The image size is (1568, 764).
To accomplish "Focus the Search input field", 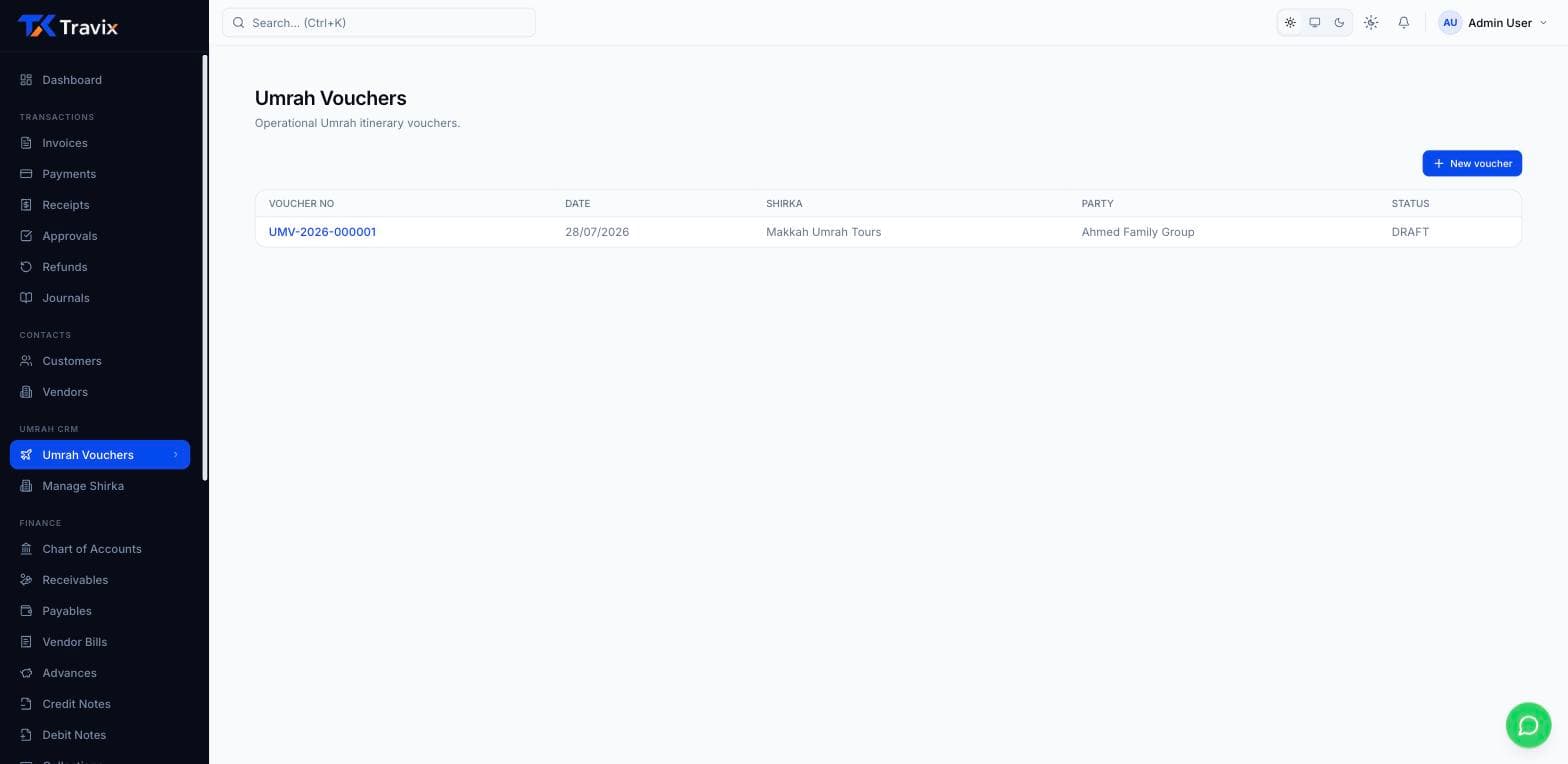I will tap(379, 22).
